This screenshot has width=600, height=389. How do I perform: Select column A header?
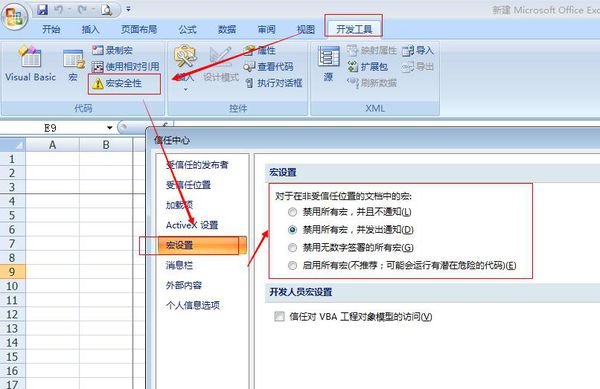coord(52,145)
